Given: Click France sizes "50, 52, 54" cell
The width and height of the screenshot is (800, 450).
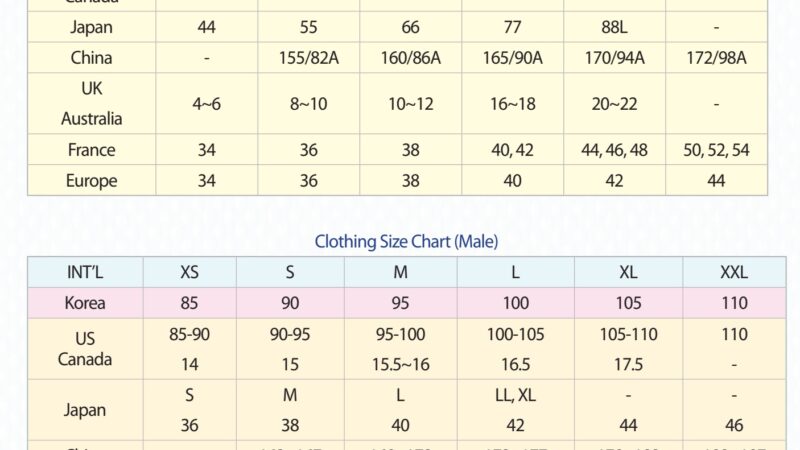Looking at the screenshot, I should [716, 150].
